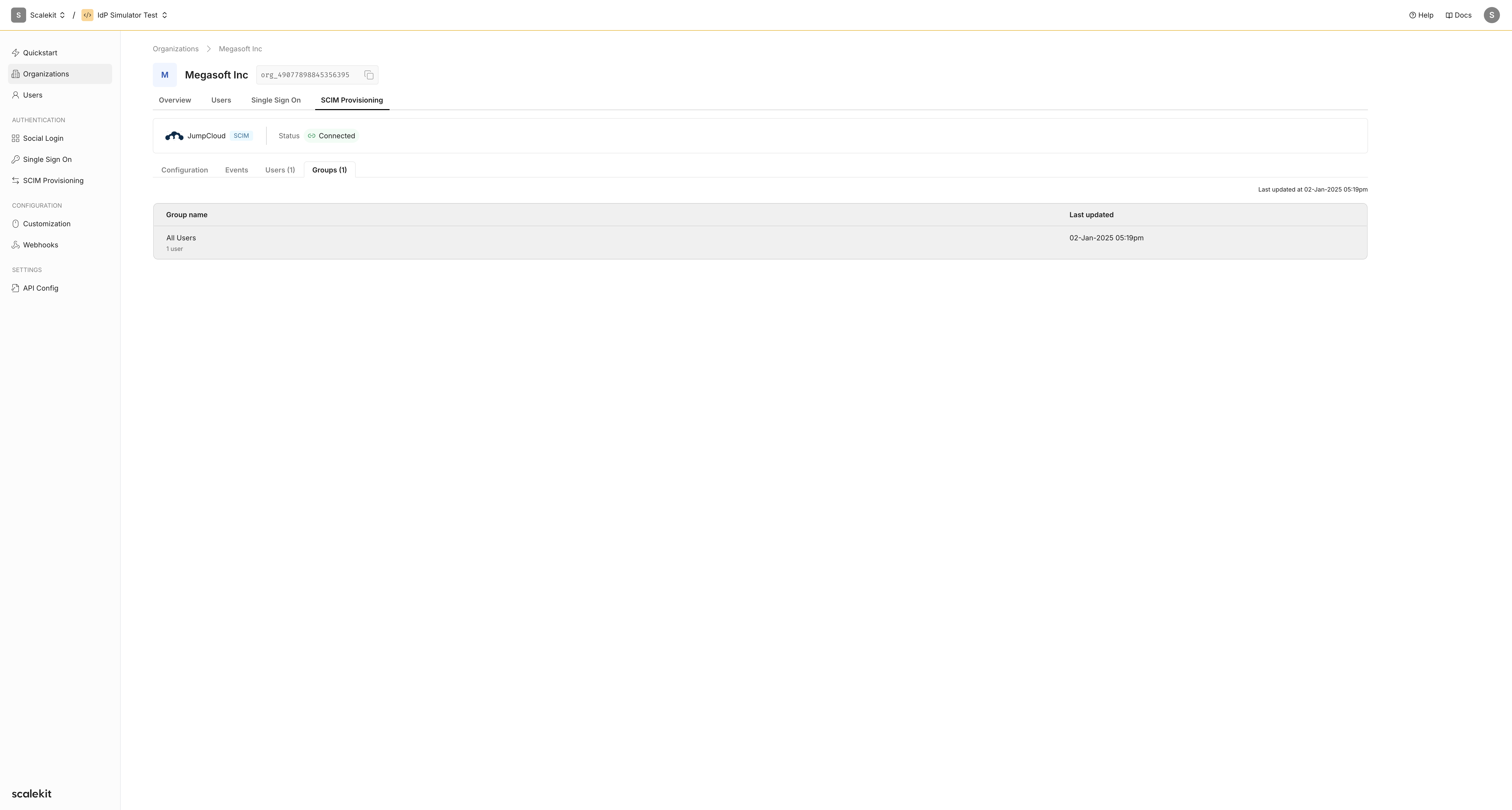Click the Megasoft Inc M avatar
Image resolution: width=1512 pixels, height=810 pixels.
(x=165, y=75)
